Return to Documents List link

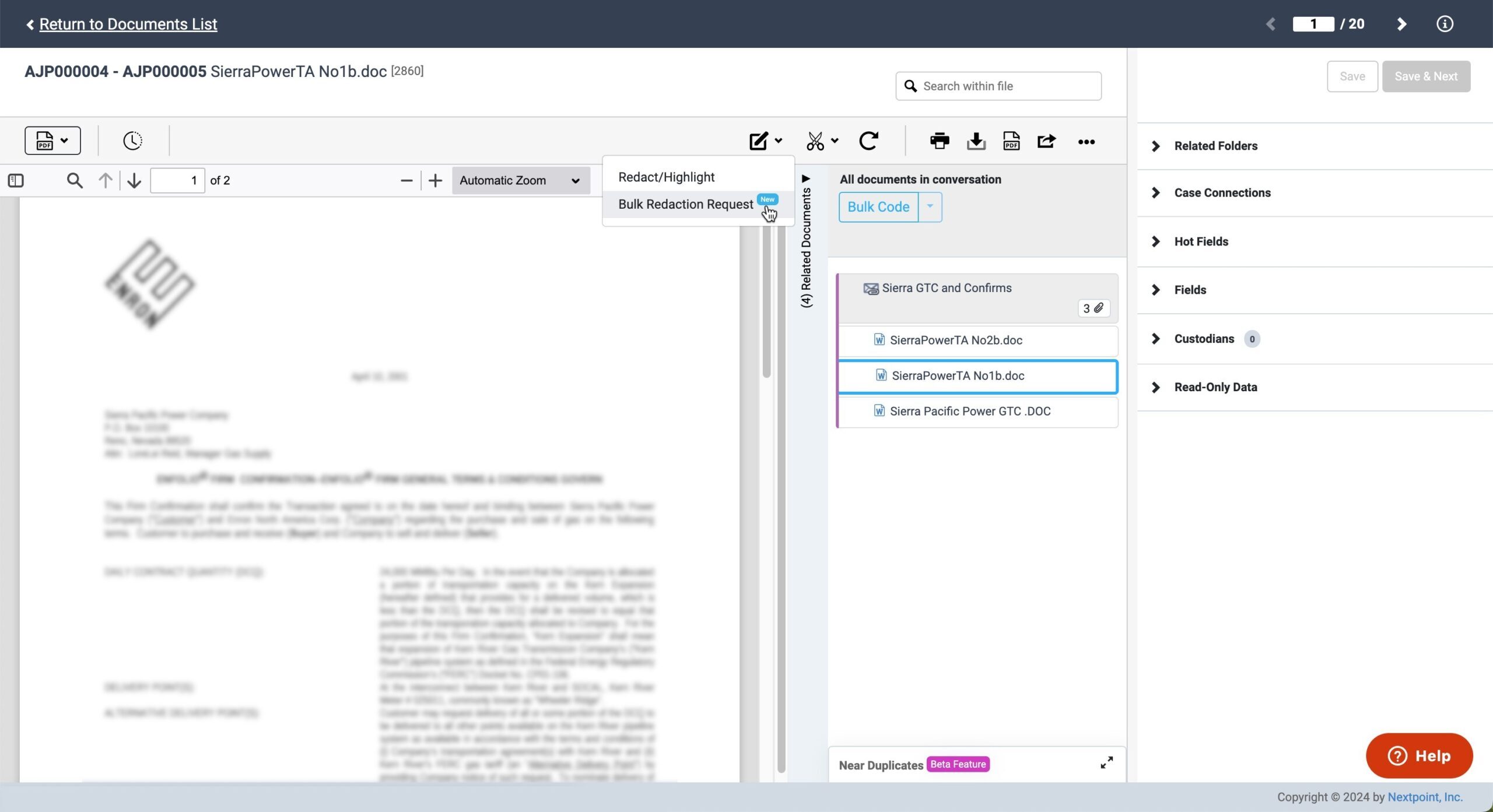pos(128,24)
